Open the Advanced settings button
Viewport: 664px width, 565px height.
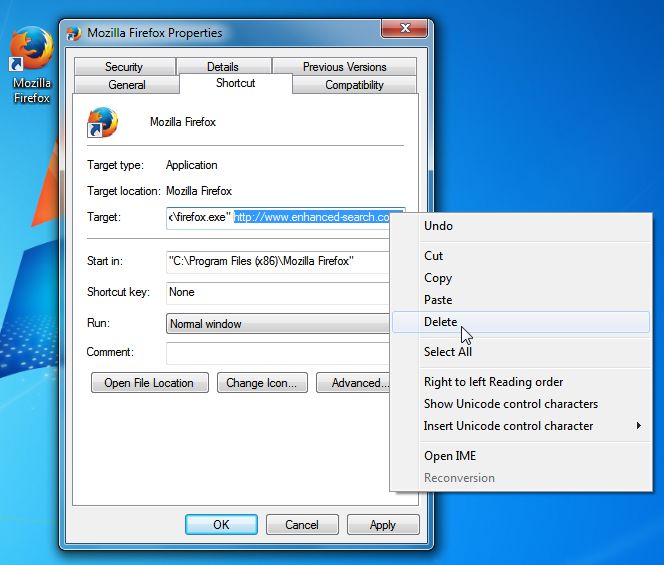[353, 383]
